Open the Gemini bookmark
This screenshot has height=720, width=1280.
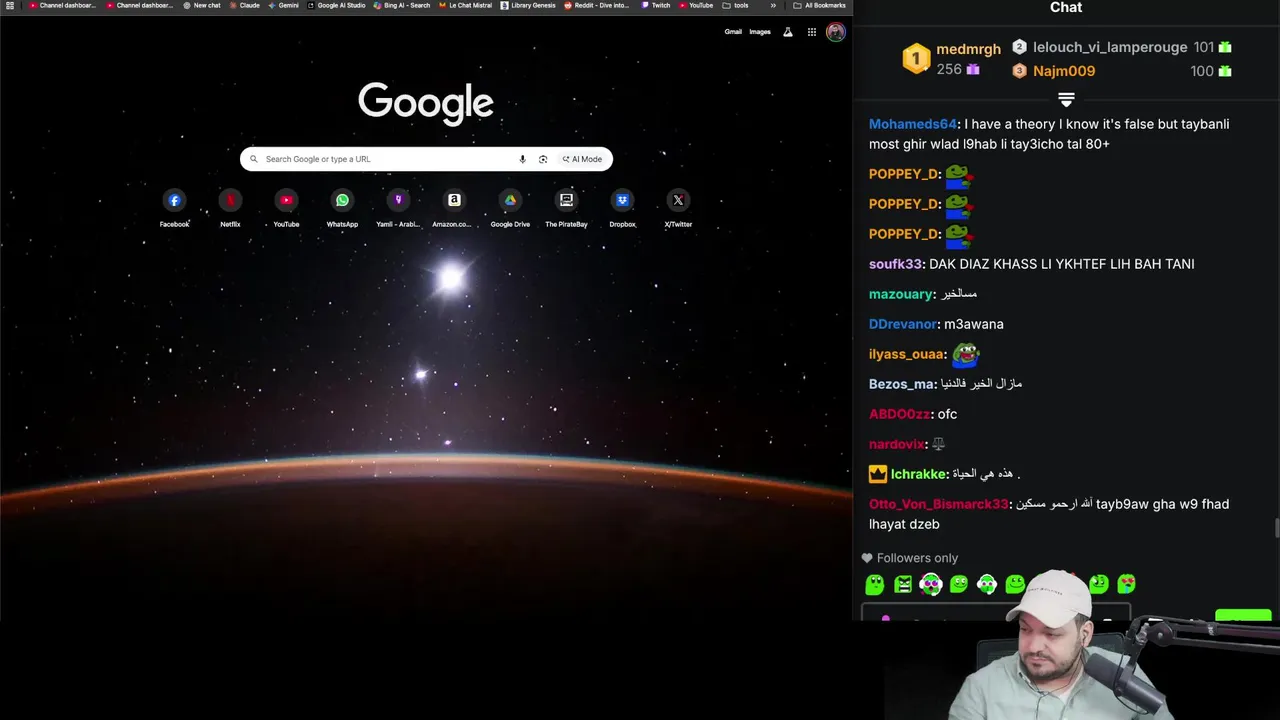[x=283, y=5]
